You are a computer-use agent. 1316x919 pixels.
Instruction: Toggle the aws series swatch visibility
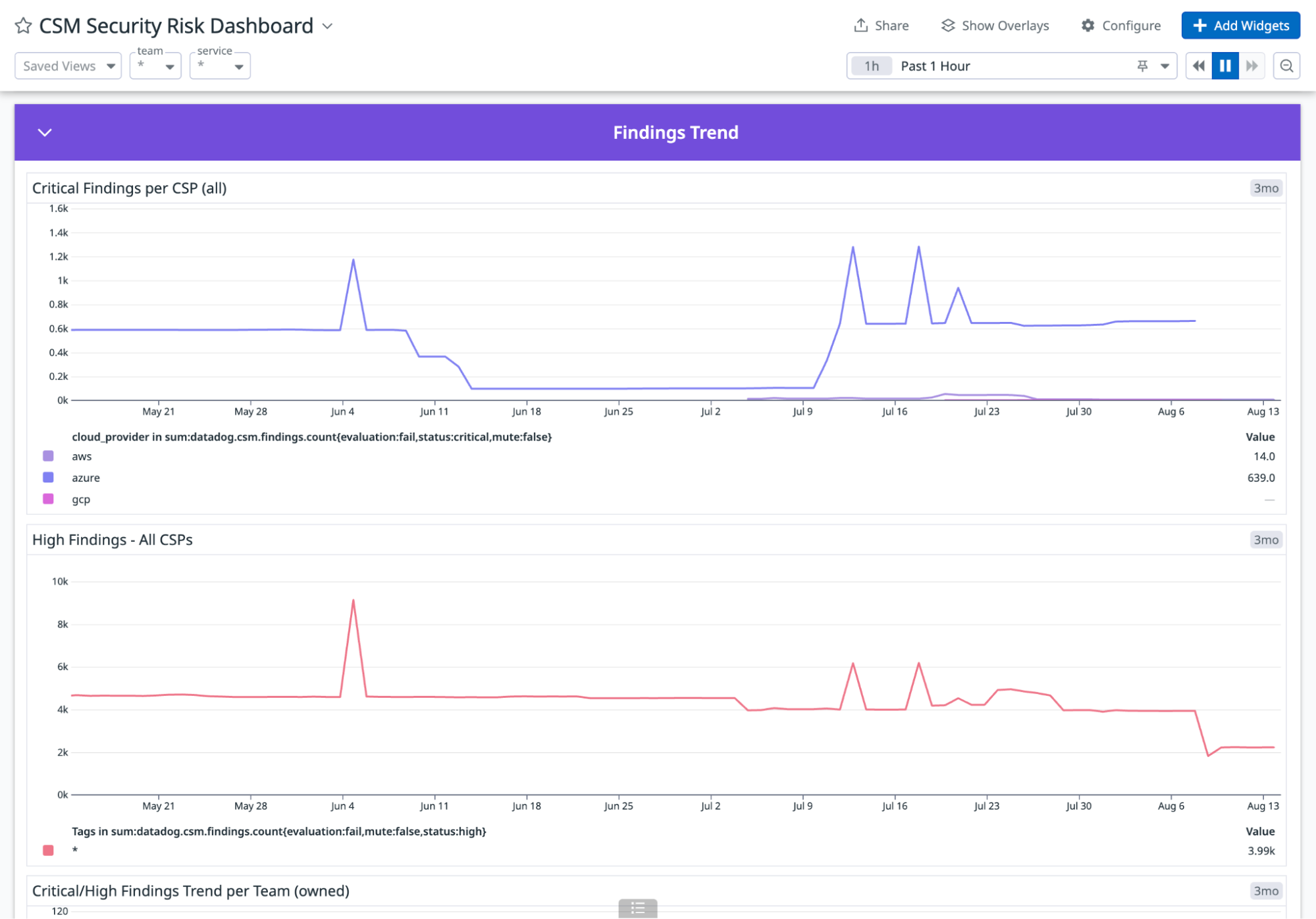tap(47, 456)
